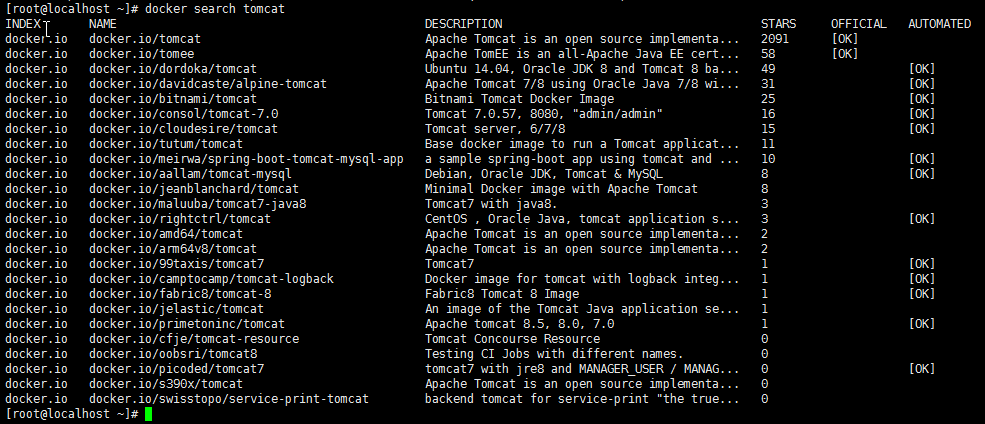Select the docker.io/swisstopo/service-print-tomcat name
This screenshot has height=424, width=985.
point(229,398)
